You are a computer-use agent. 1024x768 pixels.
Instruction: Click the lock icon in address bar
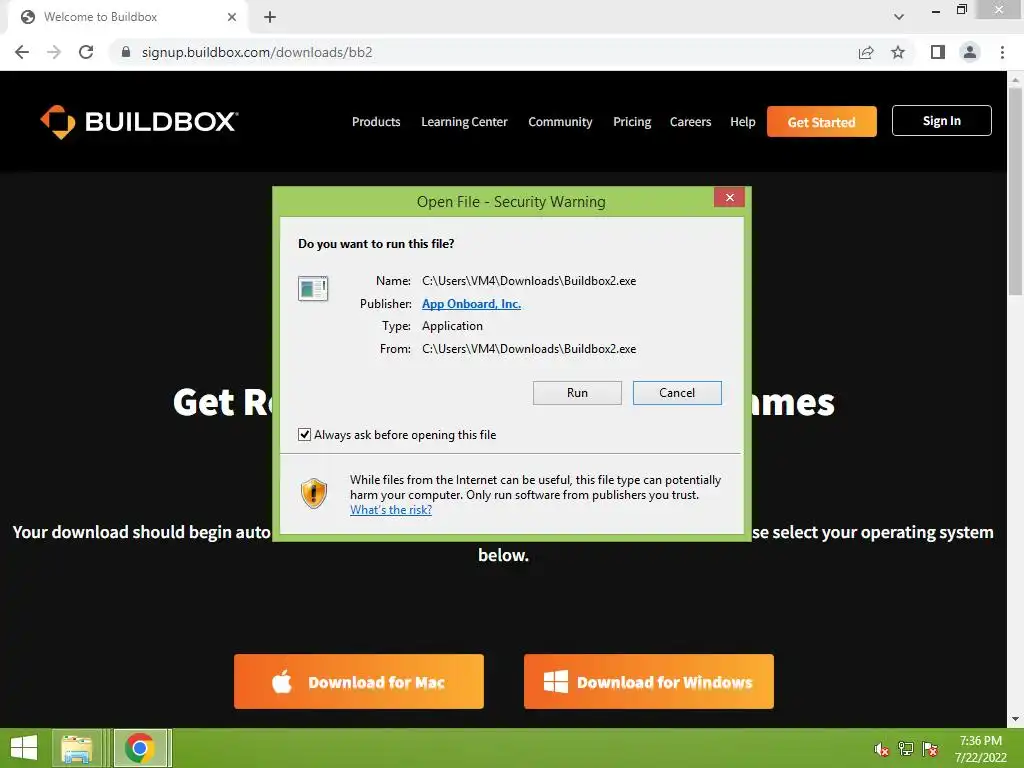[x=126, y=52]
